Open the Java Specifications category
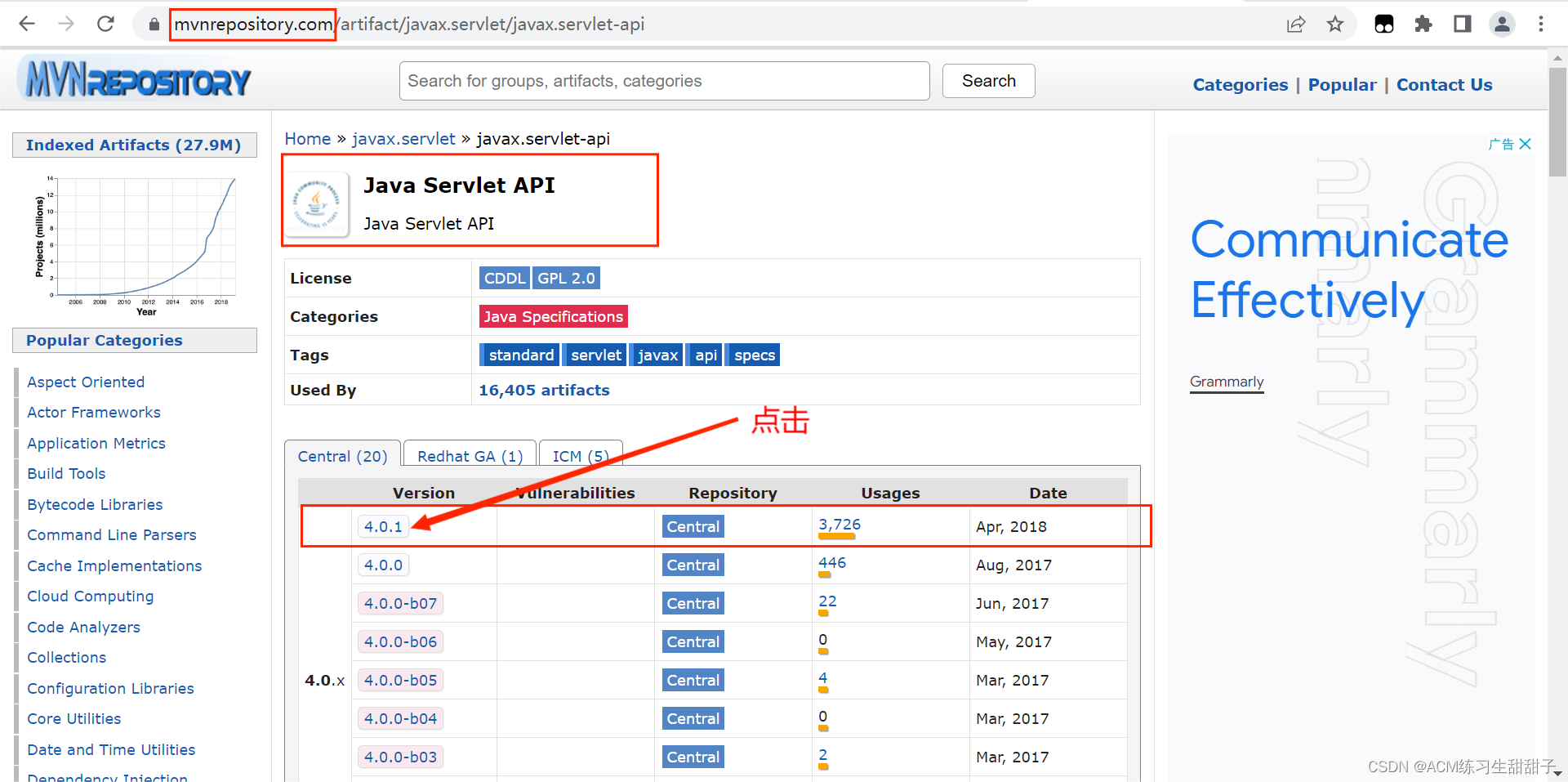Image resolution: width=1568 pixels, height=782 pixels. [553, 316]
